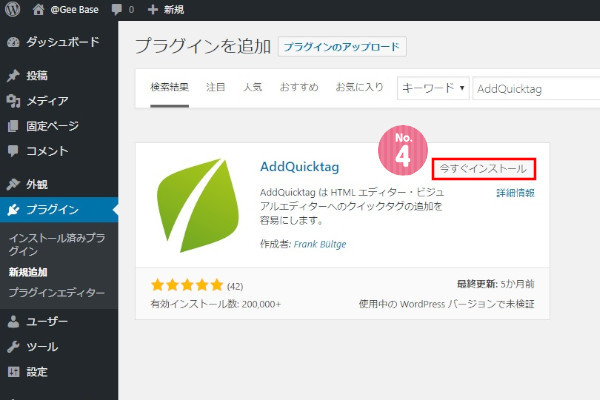Switch to the 検索結果 tab
This screenshot has height=400, width=600.
(x=170, y=87)
